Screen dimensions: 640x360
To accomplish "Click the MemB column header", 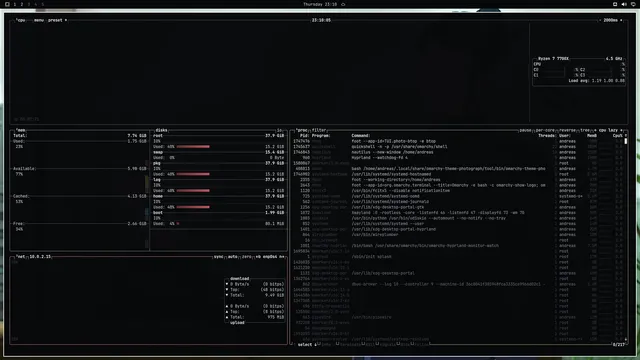I will tap(592, 136).
